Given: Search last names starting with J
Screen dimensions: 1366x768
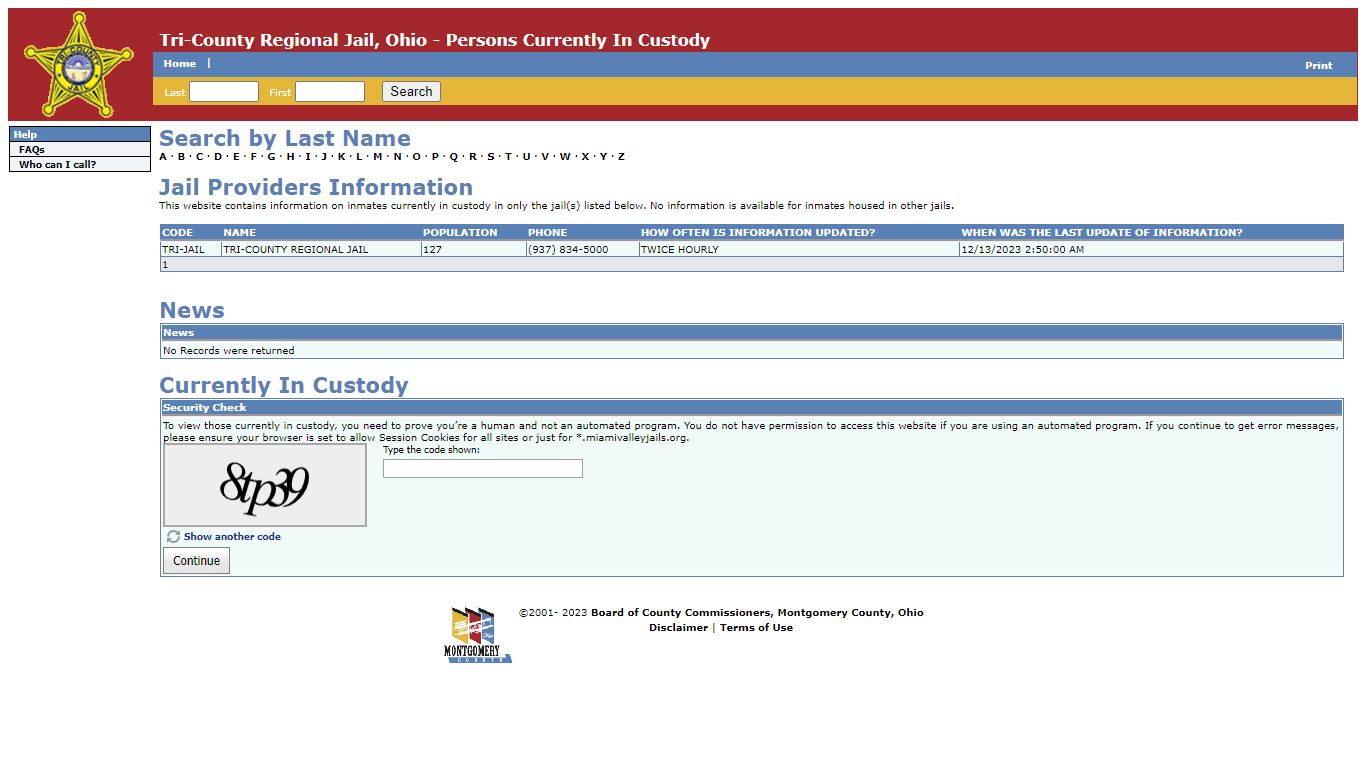Looking at the screenshot, I should click(x=324, y=157).
